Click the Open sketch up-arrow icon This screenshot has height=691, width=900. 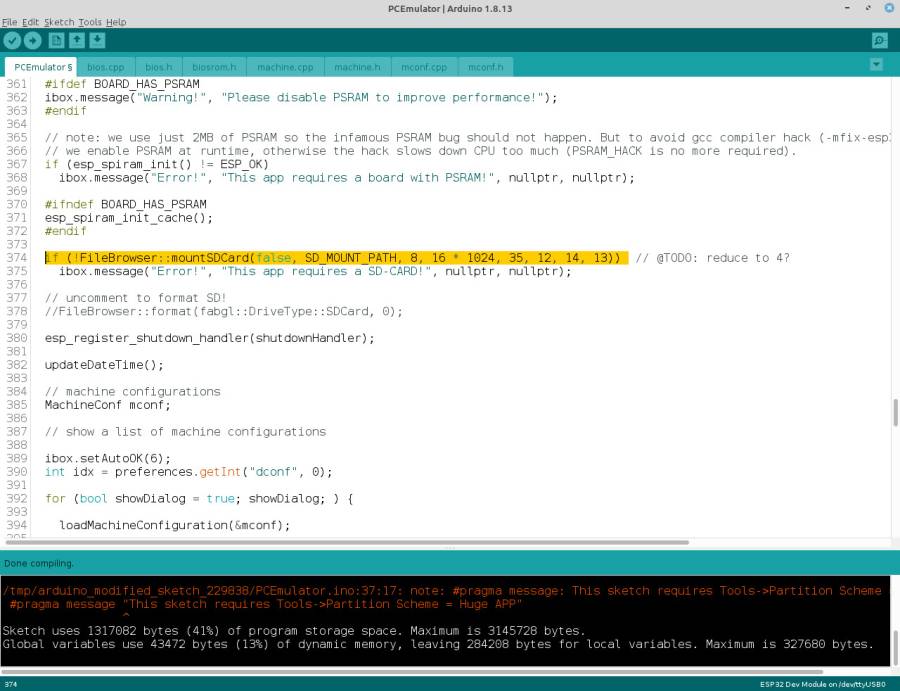coord(77,40)
